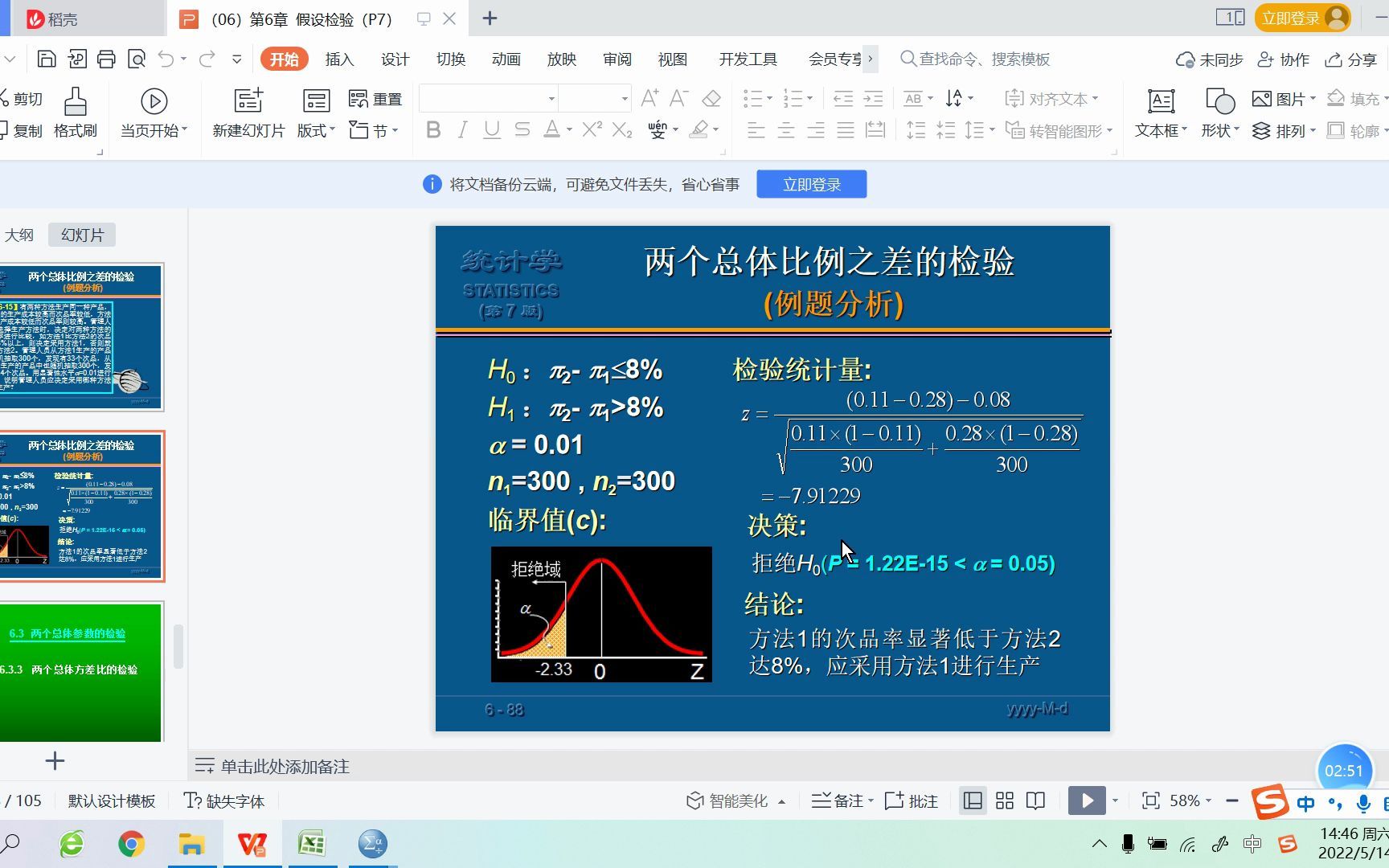
Task: Start slideshow from current page (当页开始)
Action: [x=153, y=113]
